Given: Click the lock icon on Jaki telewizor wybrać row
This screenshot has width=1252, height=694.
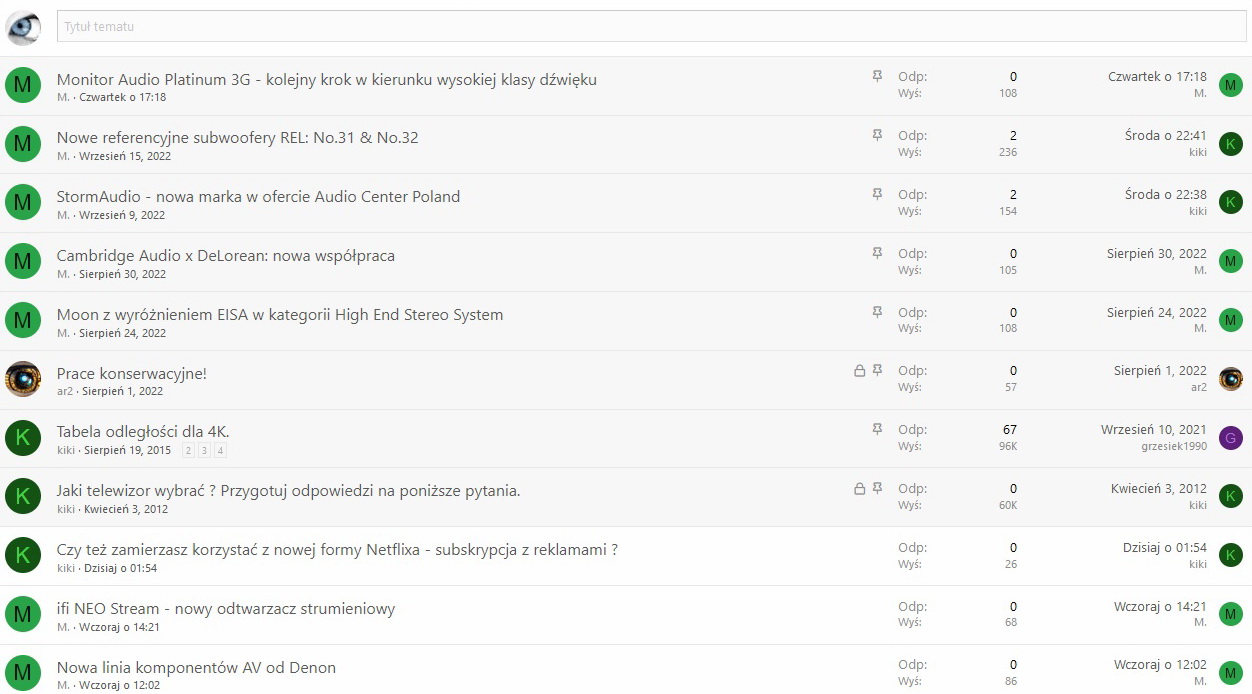Looking at the screenshot, I should [x=859, y=488].
